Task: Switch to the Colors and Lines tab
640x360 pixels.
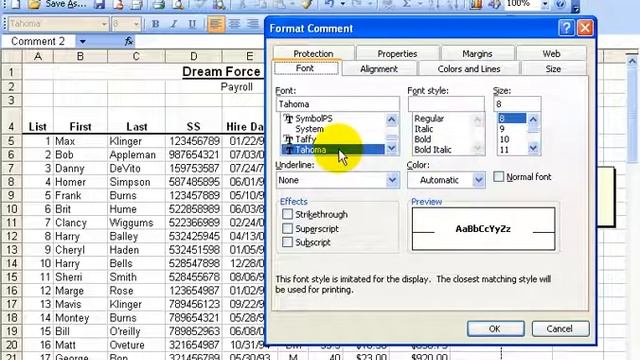Action: (x=469, y=69)
